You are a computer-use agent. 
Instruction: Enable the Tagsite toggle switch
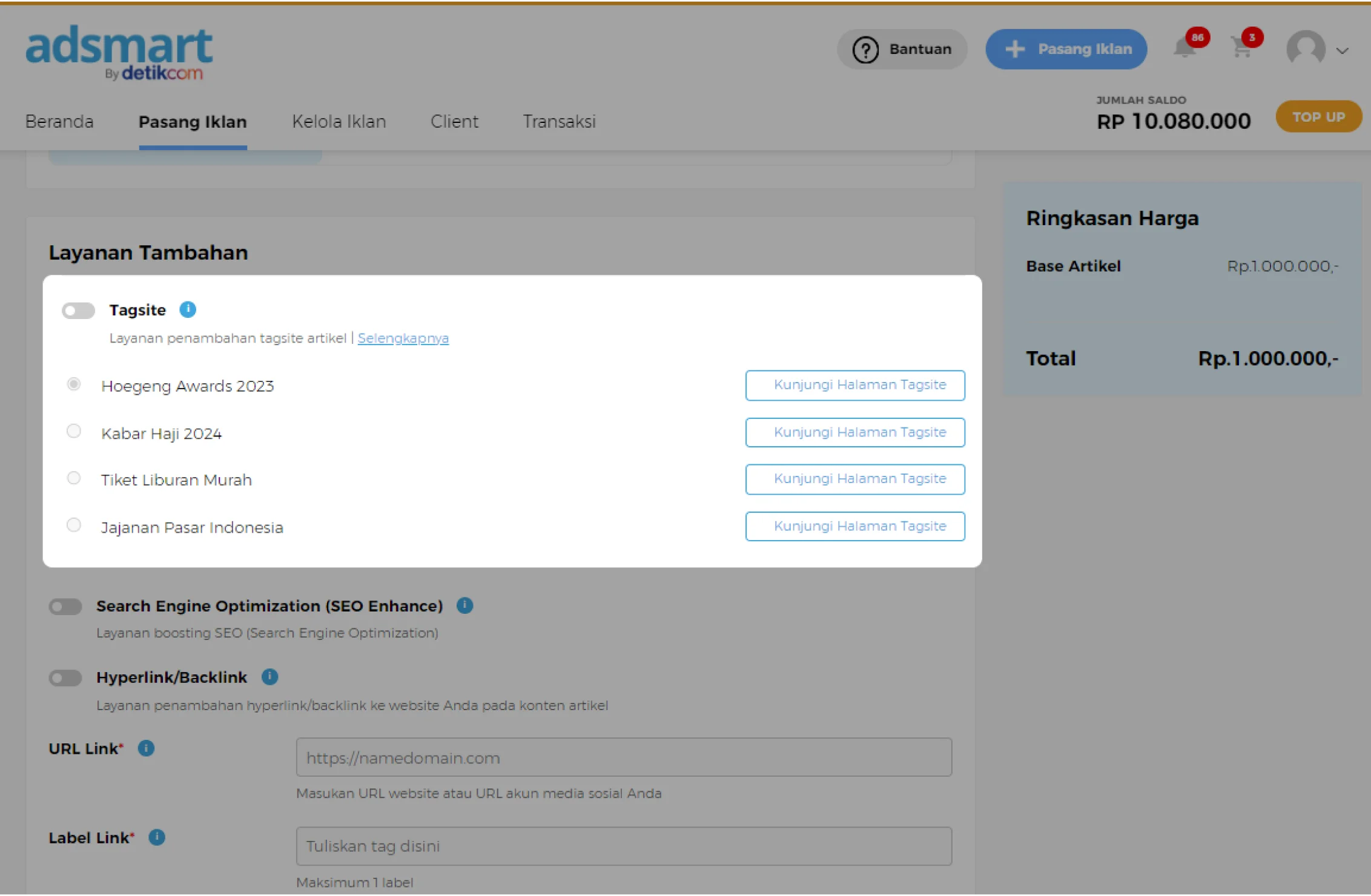(x=79, y=311)
